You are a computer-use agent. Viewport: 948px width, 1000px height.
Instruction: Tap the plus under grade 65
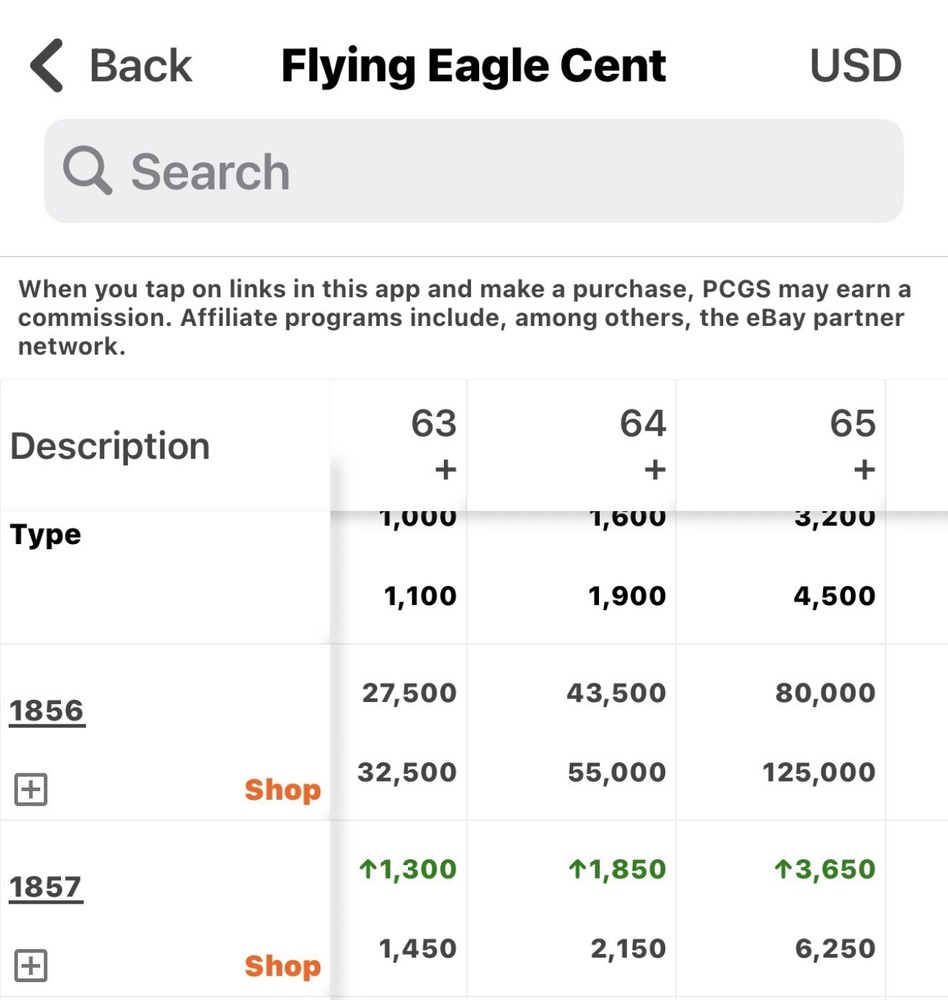(x=865, y=469)
